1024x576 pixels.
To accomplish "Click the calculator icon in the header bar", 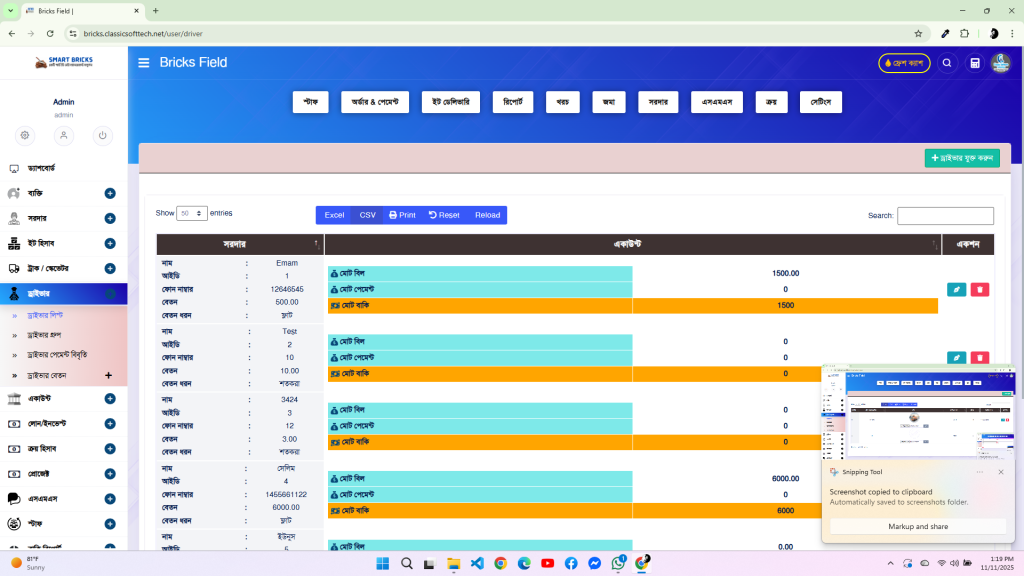I will click(974, 62).
